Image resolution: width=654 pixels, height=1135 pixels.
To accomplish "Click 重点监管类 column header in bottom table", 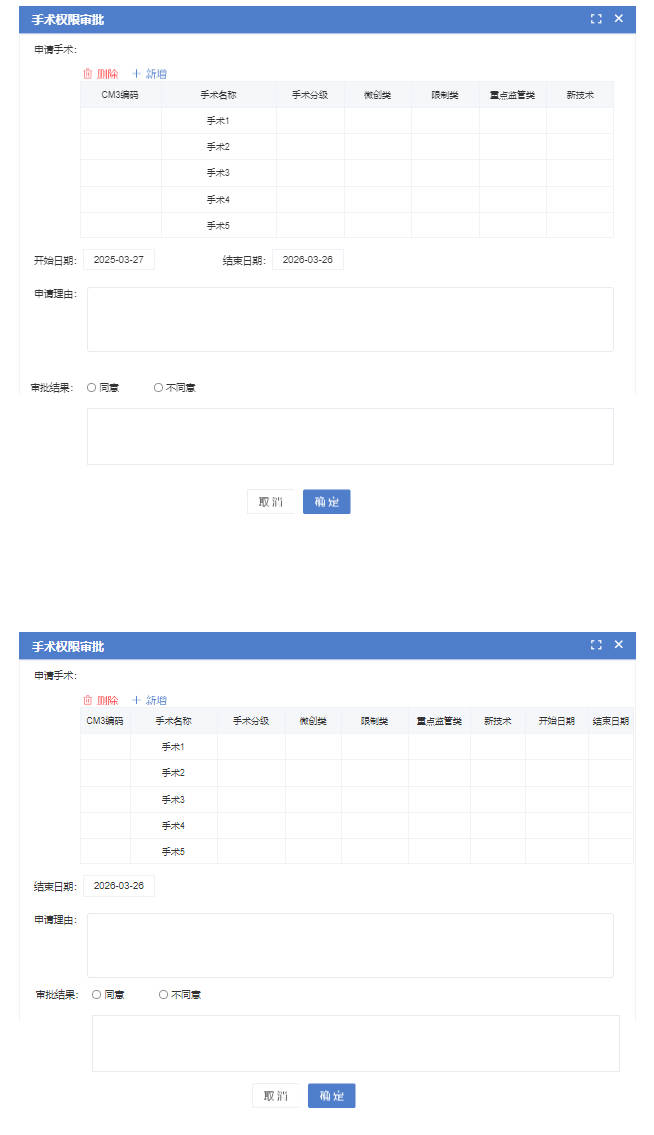I will [x=439, y=721].
